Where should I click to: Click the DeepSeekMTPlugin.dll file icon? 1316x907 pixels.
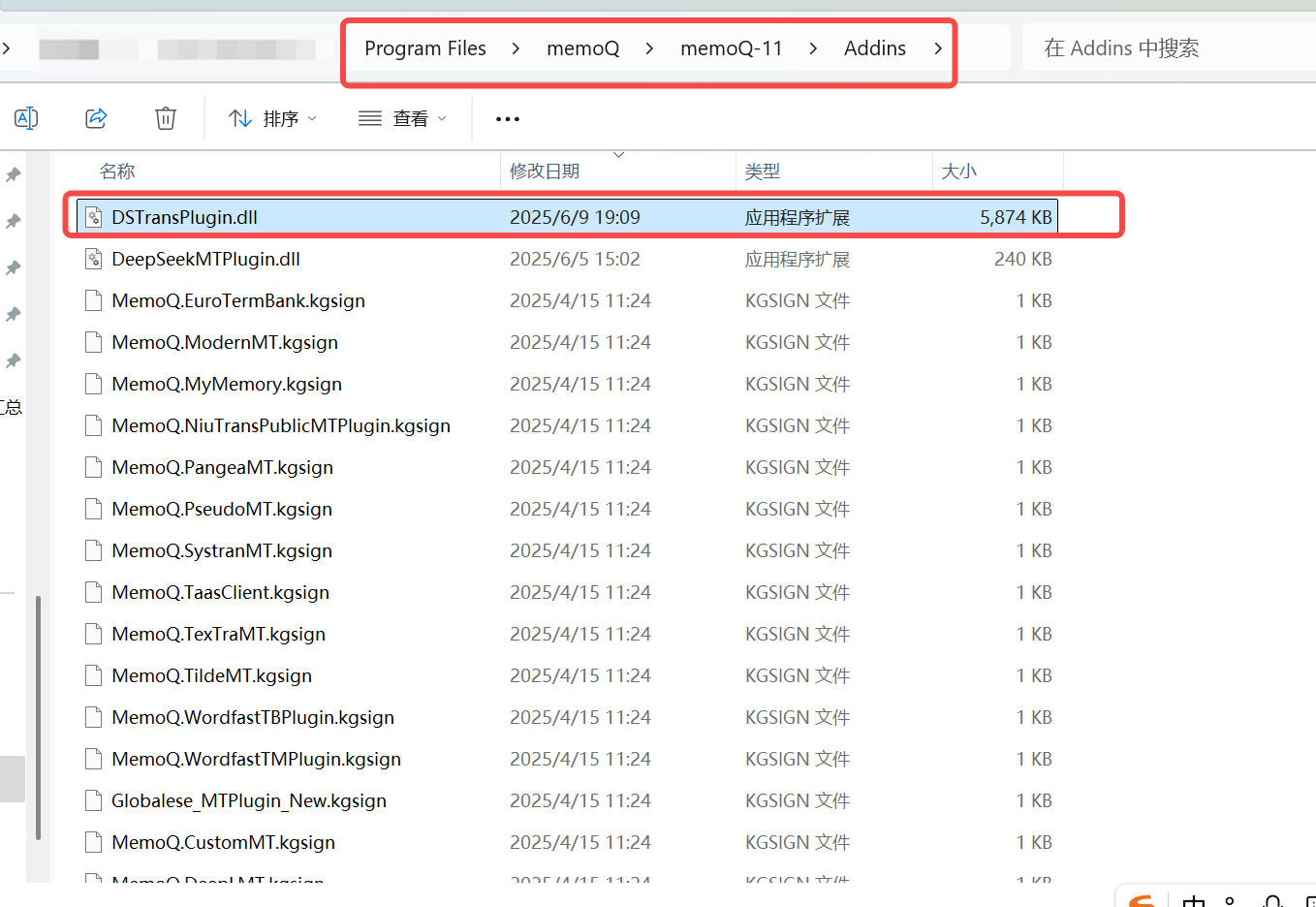click(x=93, y=259)
